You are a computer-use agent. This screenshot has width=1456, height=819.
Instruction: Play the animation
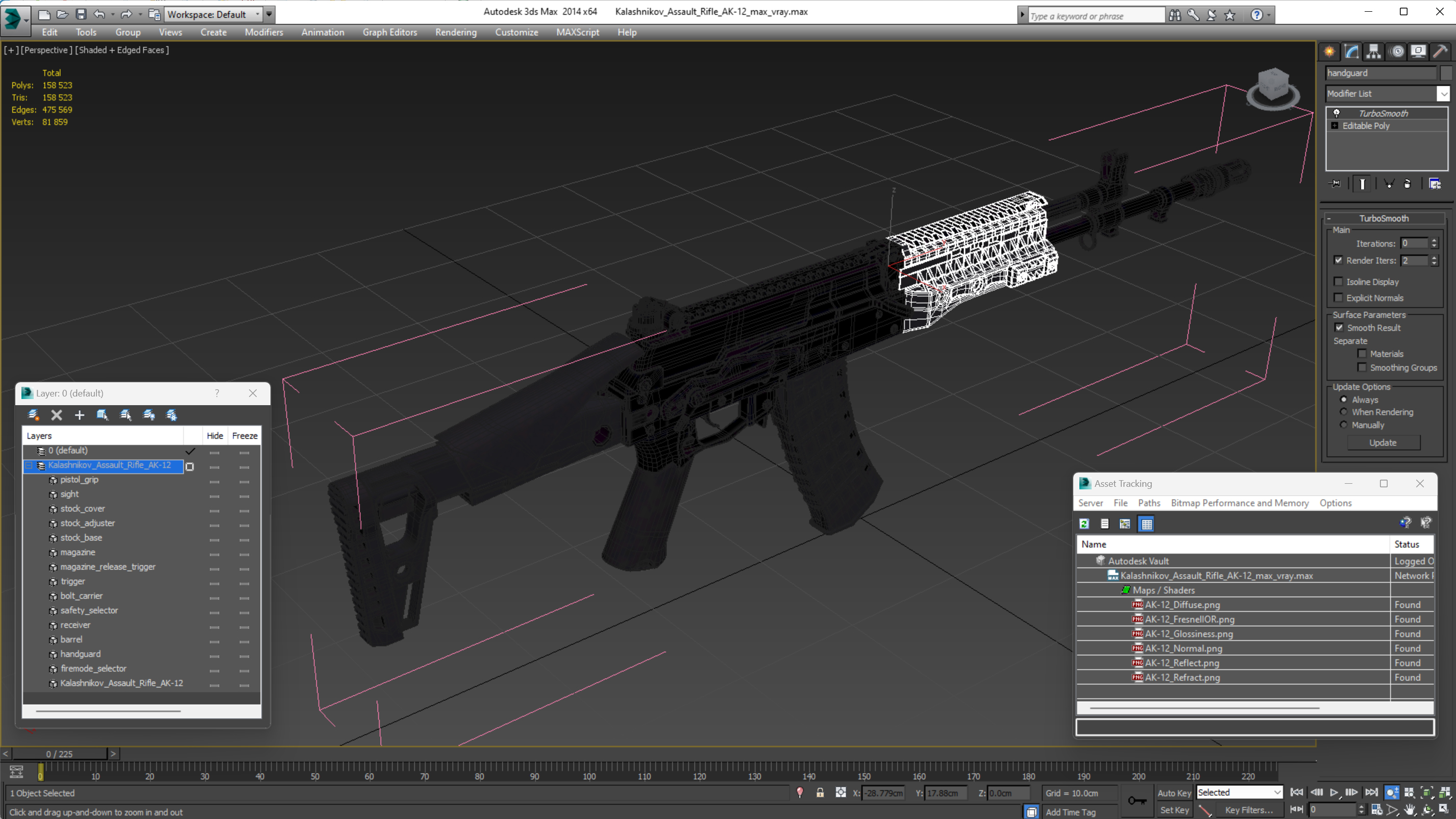(x=1335, y=792)
